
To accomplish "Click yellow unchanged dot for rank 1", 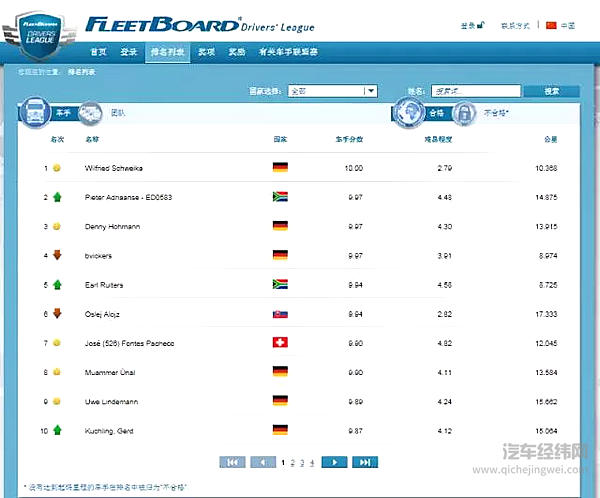I will pyautogui.click(x=57, y=168).
